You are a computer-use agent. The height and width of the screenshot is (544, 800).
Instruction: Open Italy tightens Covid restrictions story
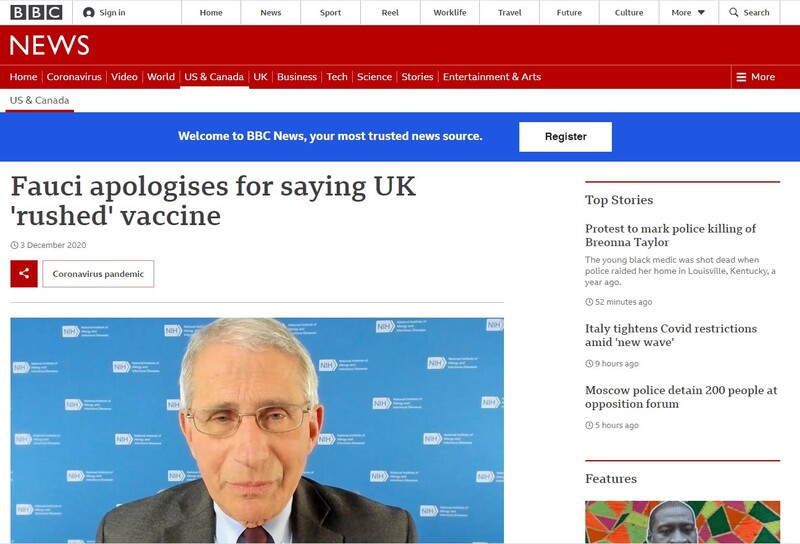click(x=671, y=335)
